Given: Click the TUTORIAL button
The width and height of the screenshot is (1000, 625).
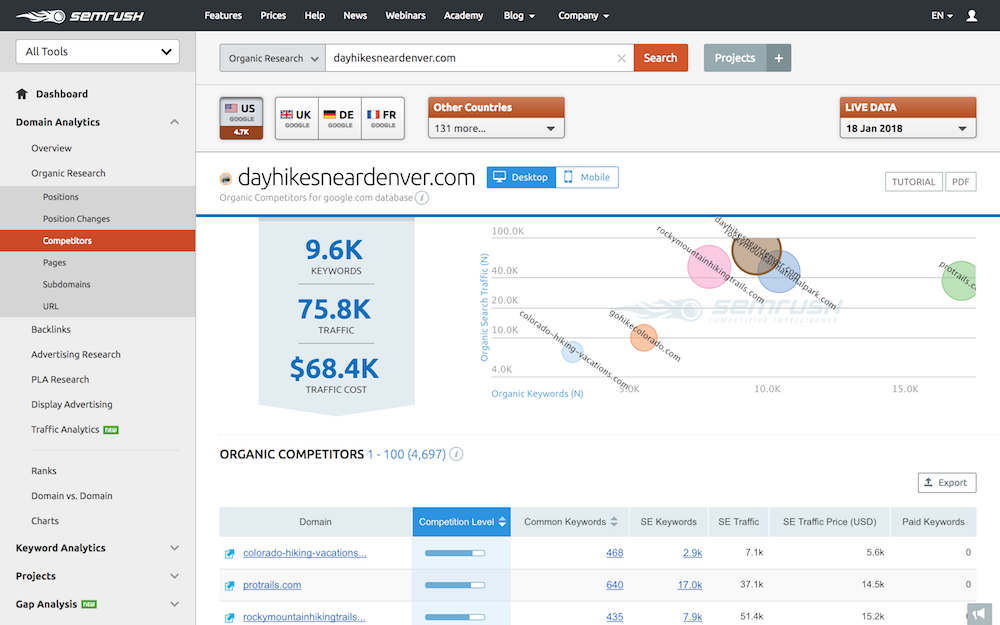Looking at the screenshot, I should coord(913,182).
